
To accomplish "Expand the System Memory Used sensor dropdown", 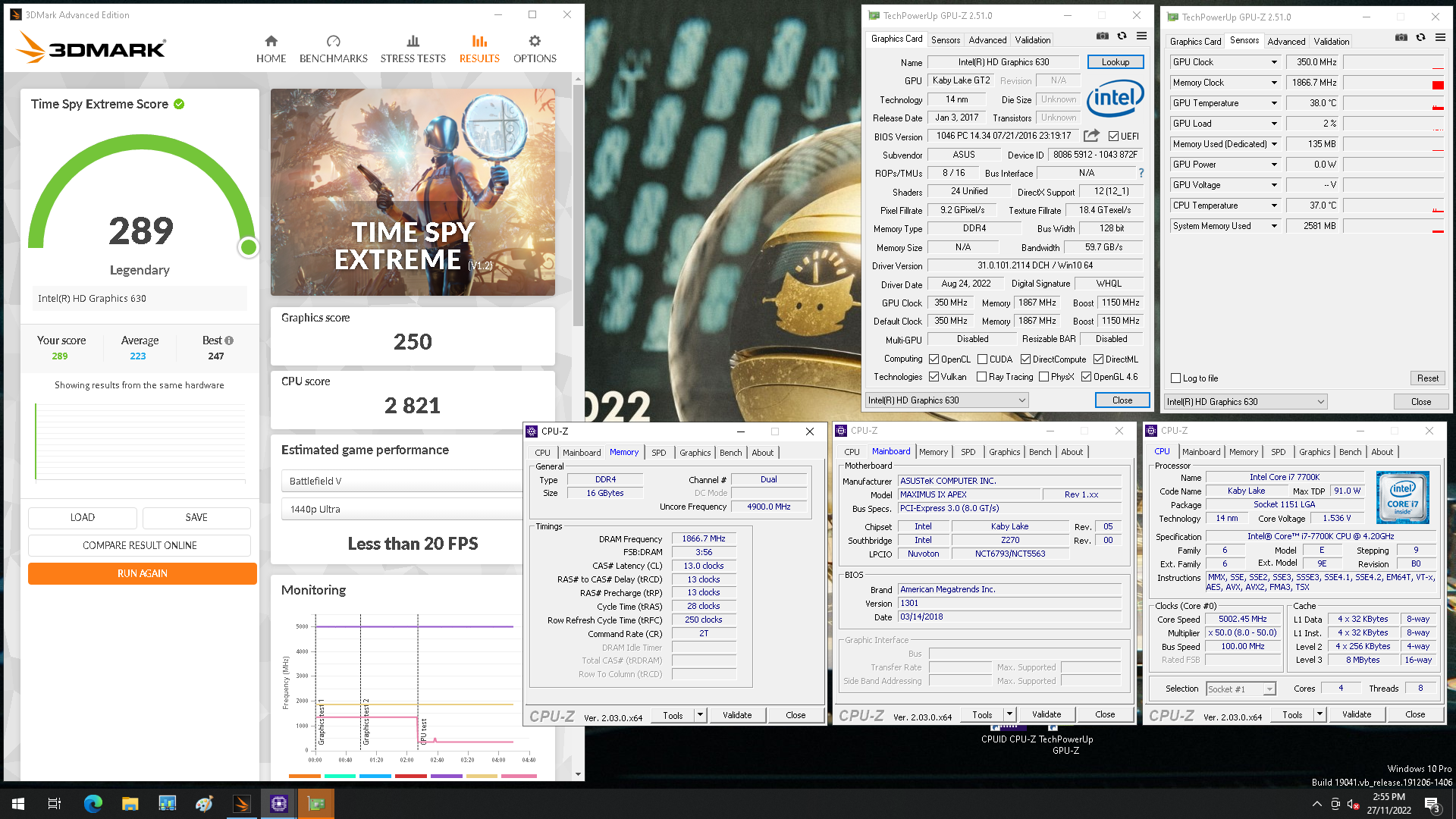I will 1274,226.
